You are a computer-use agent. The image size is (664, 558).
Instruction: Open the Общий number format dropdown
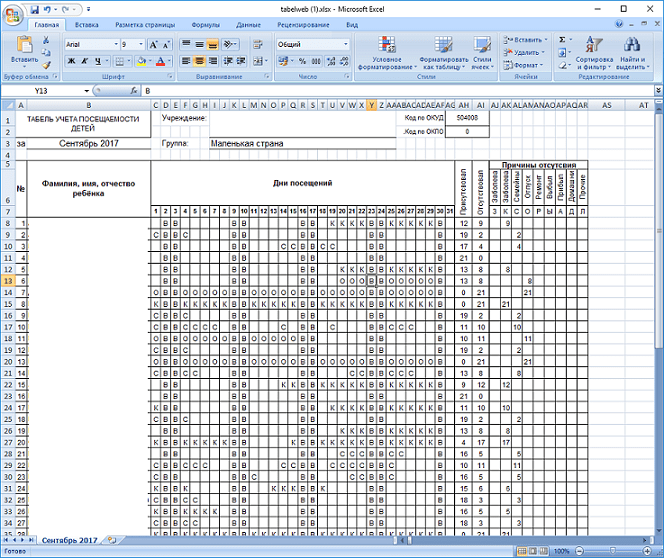pyautogui.click(x=346, y=45)
